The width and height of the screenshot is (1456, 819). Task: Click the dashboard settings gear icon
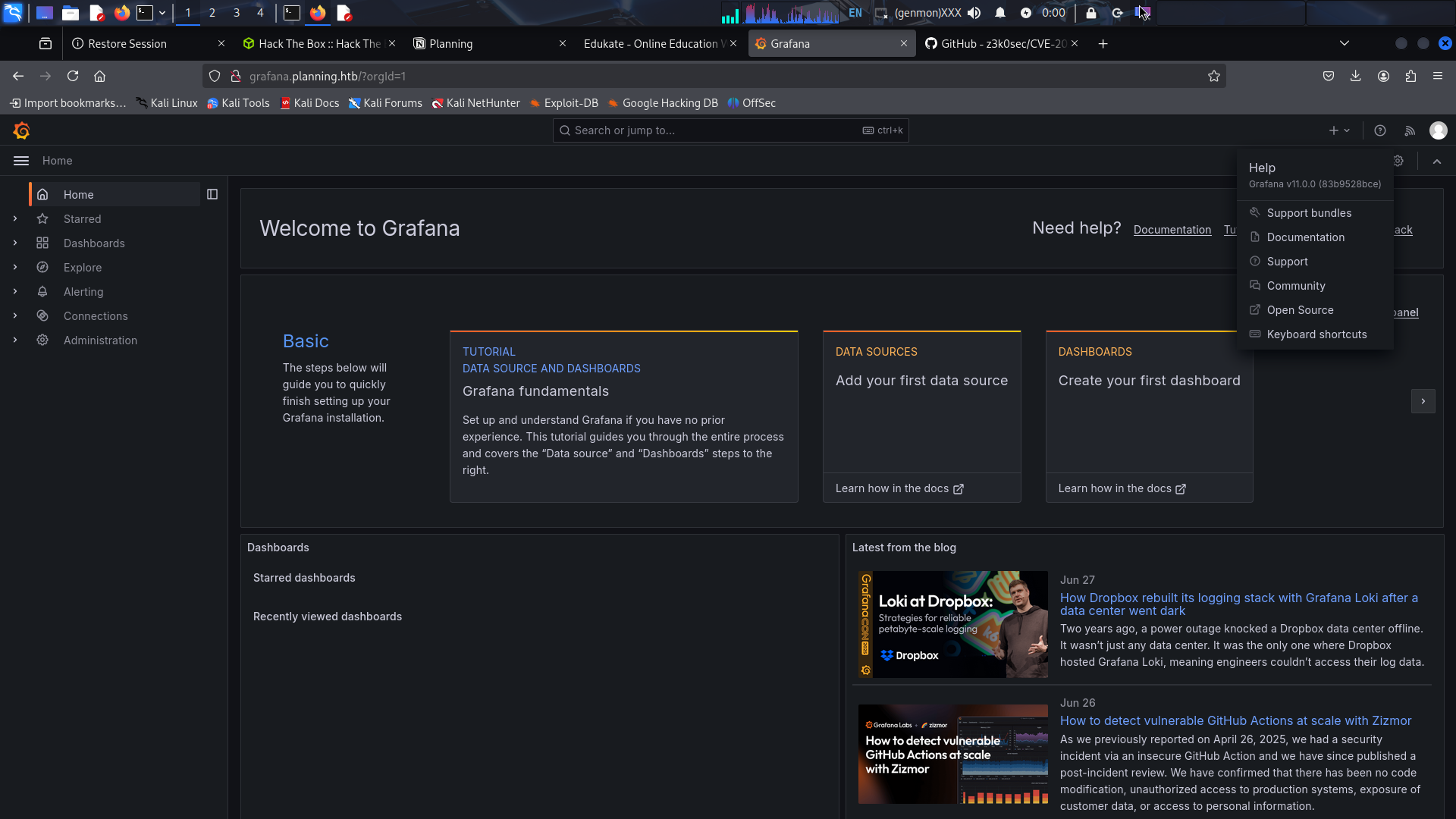tap(1398, 161)
